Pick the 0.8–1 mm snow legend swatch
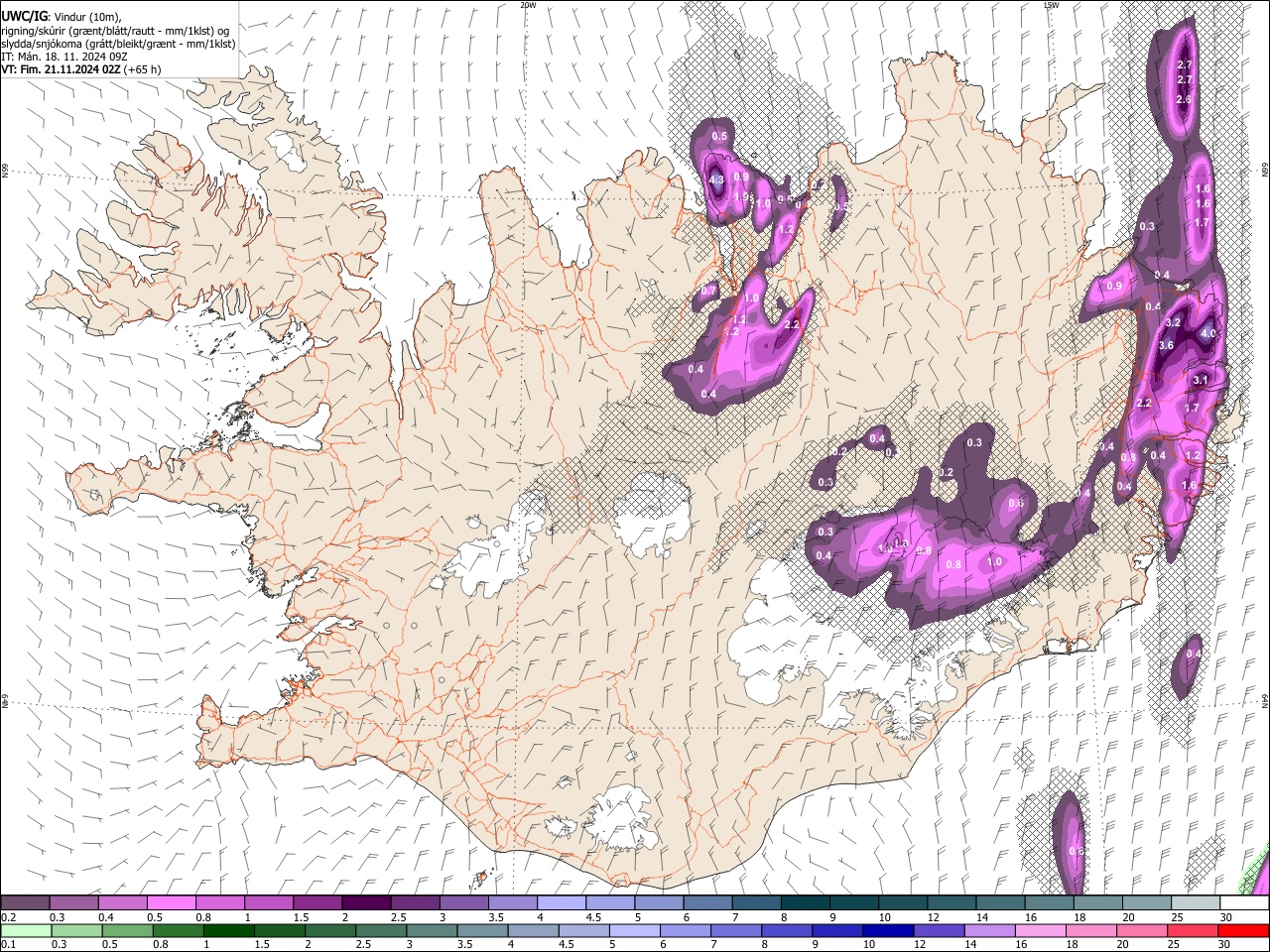 [220, 902]
